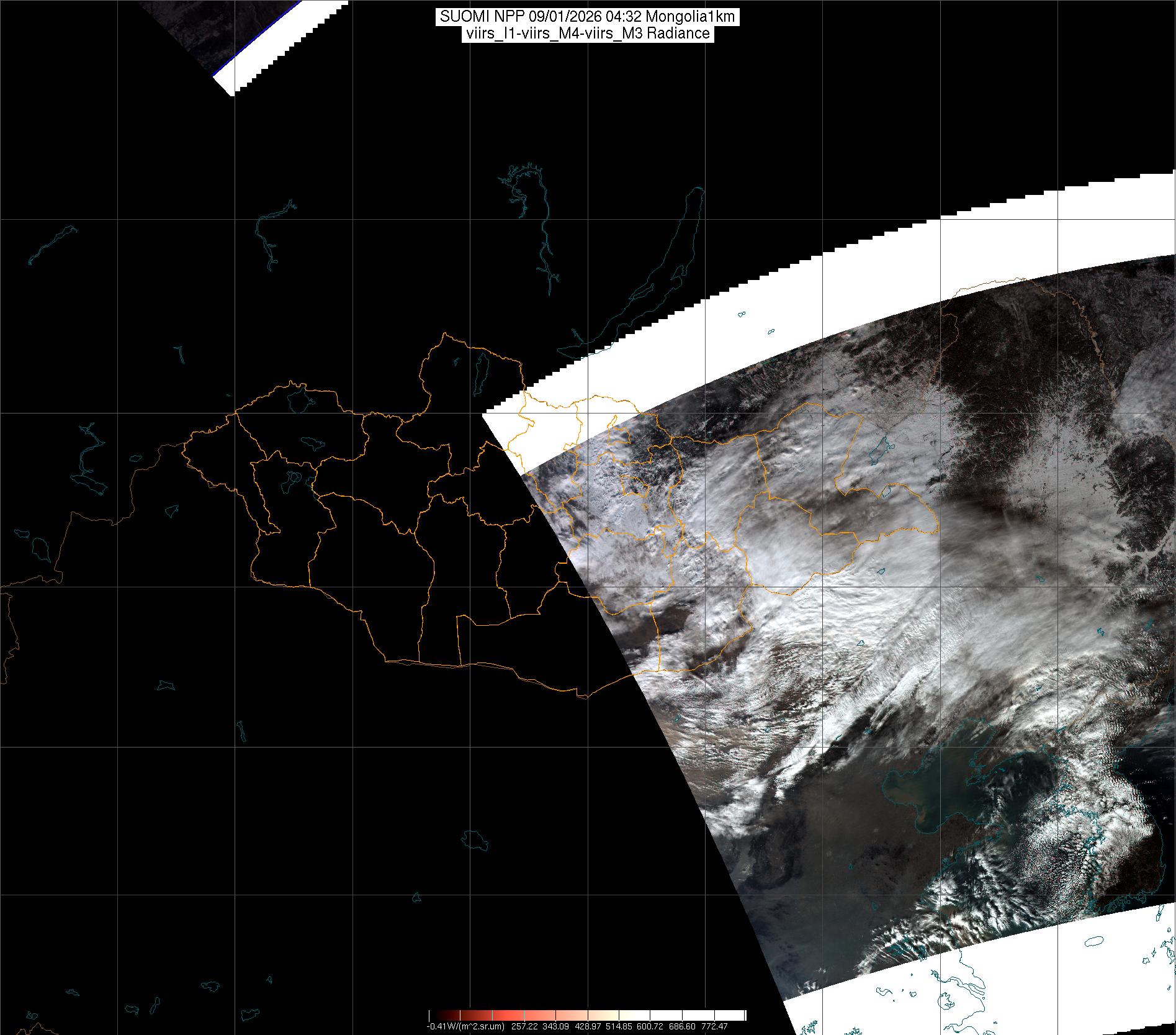This screenshot has width=1176, height=1035.
Task: Click the viirs_I1-viirs_M4-viirs_M3 Radiance subtitle
Action: 587,34
